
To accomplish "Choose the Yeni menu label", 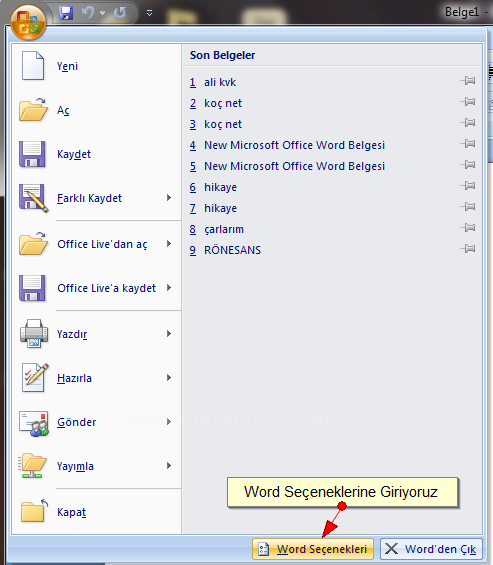I will (x=67, y=66).
